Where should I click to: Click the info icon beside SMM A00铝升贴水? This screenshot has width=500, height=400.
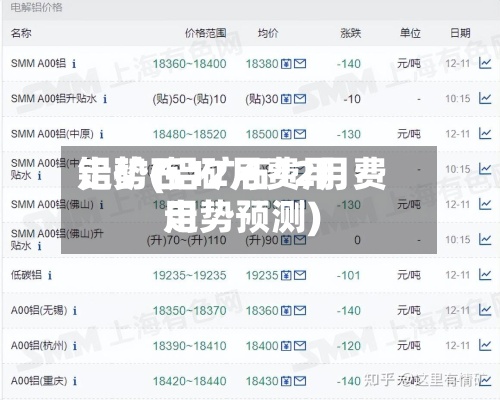pyautogui.click(x=105, y=99)
